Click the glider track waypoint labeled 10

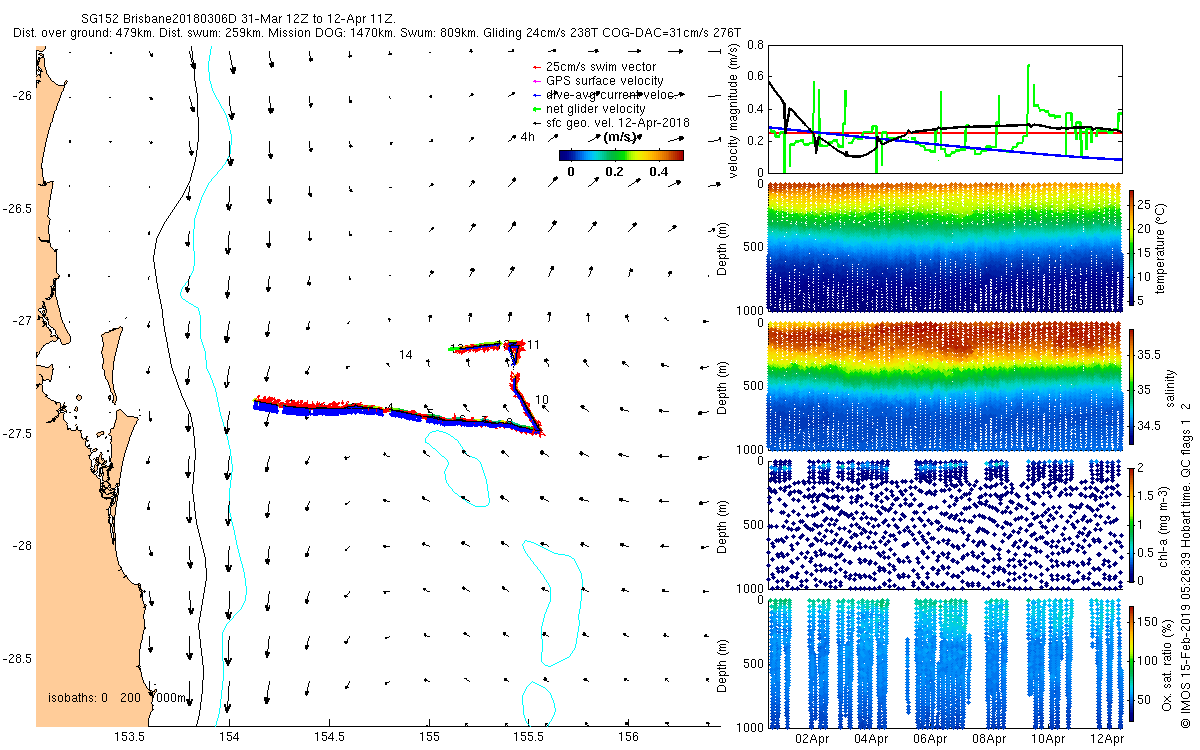click(x=542, y=400)
